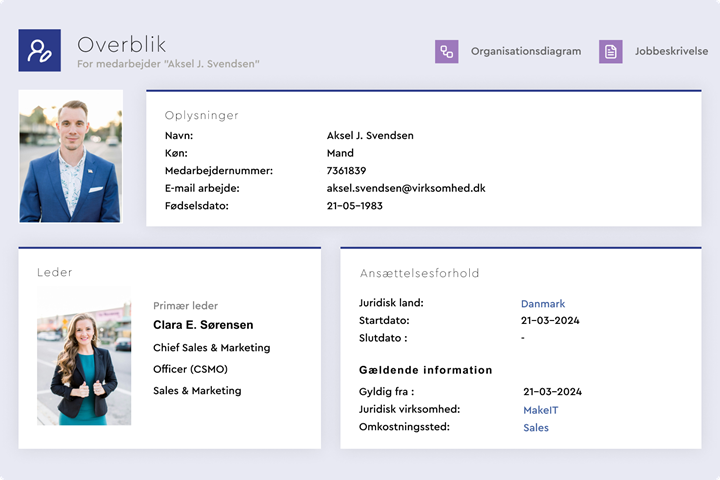The width and height of the screenshot is (720, 480).
Task: Select manager name Clara E. Sørensen
Action: (x=203, y=325)
